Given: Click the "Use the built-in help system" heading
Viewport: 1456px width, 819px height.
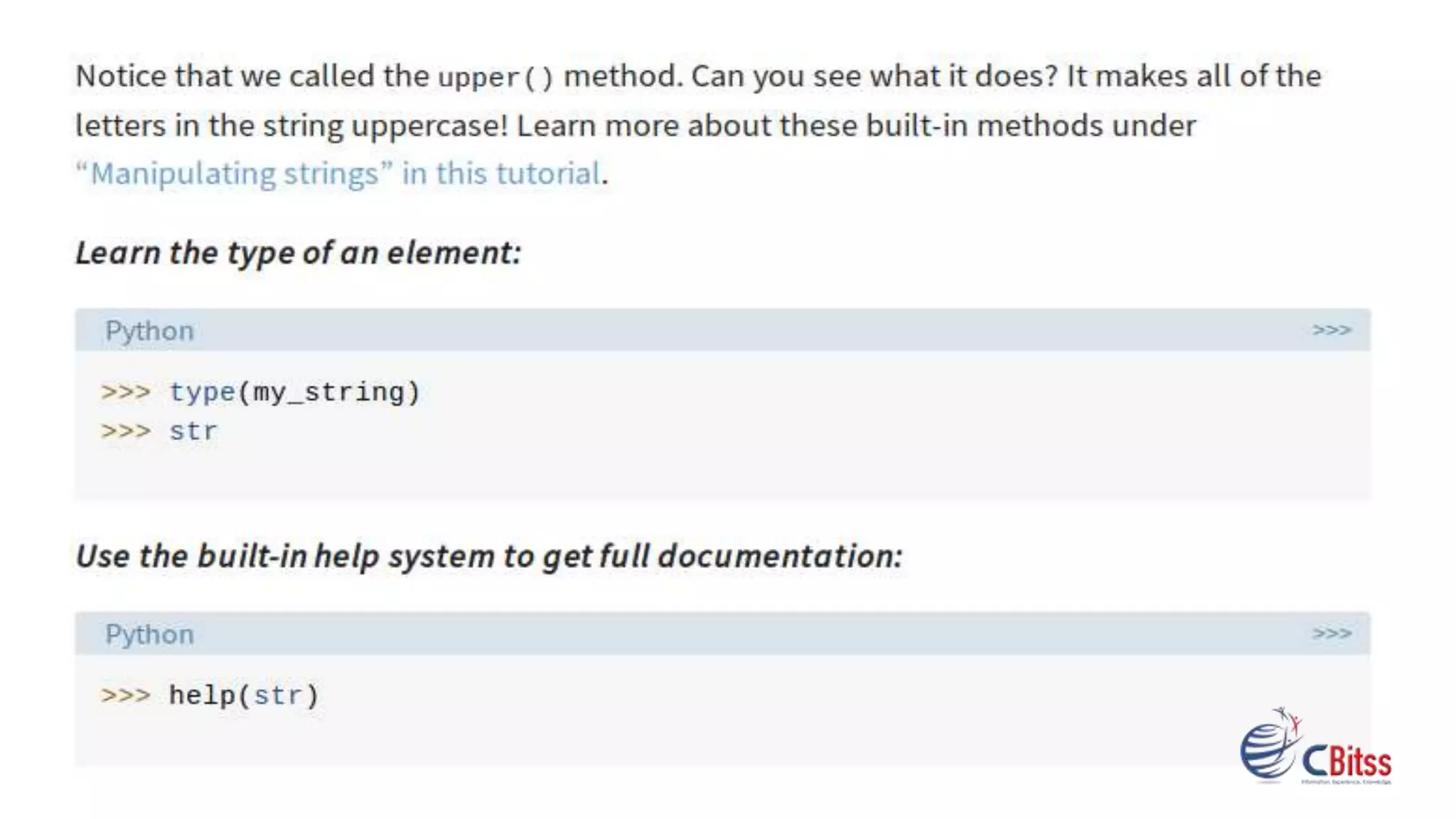Looking at the screenshot, I should pos(489,556).
